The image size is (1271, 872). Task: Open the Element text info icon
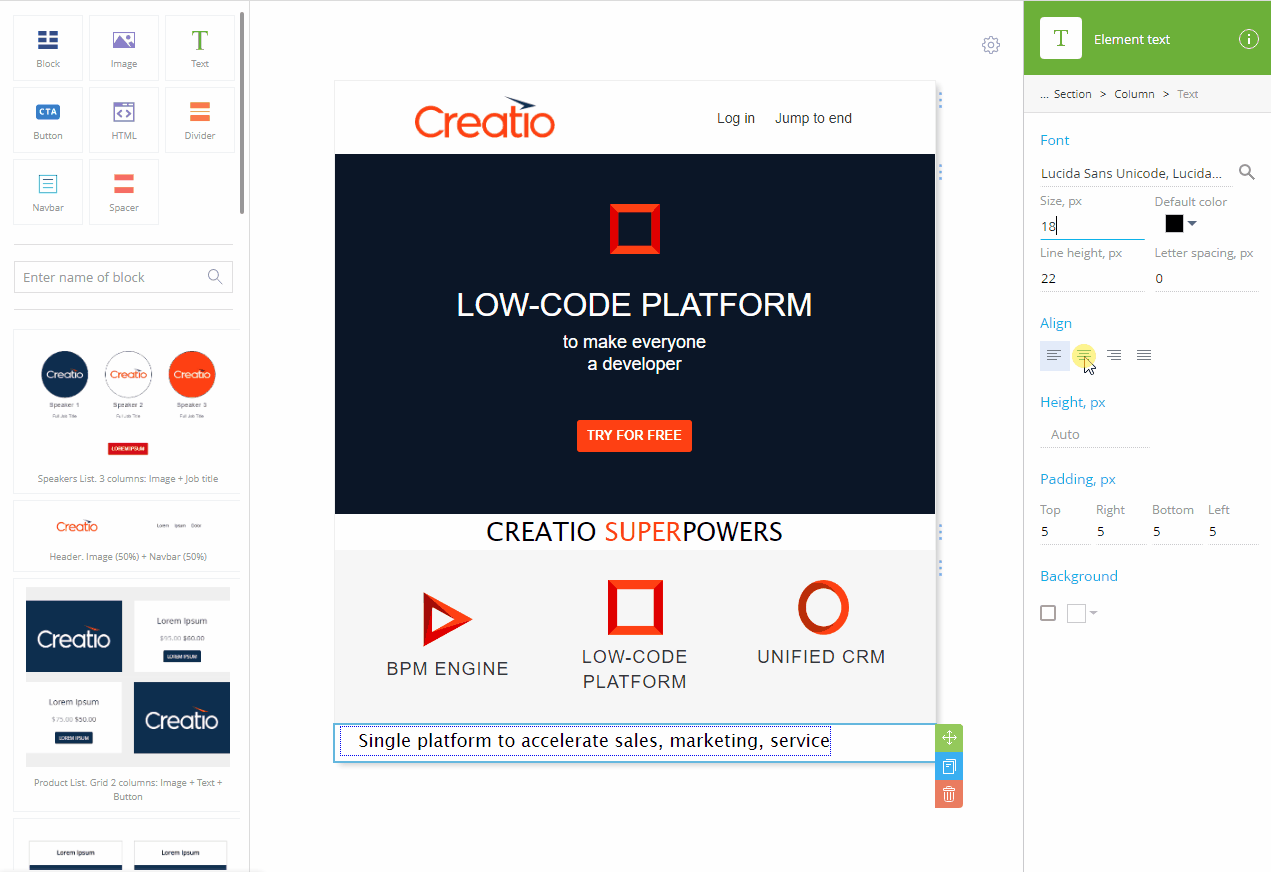pos(1248,39)
